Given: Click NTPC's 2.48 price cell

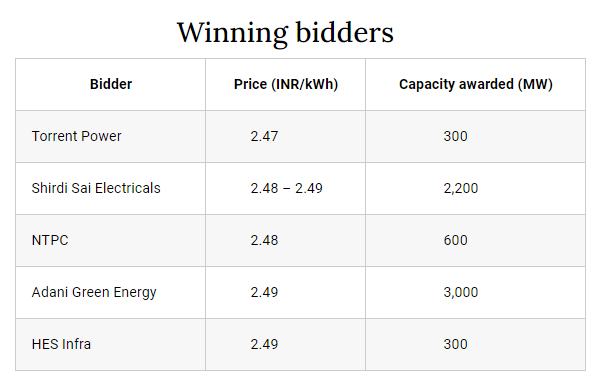Looking at the screenshot, I should click(x=285, y=241).
